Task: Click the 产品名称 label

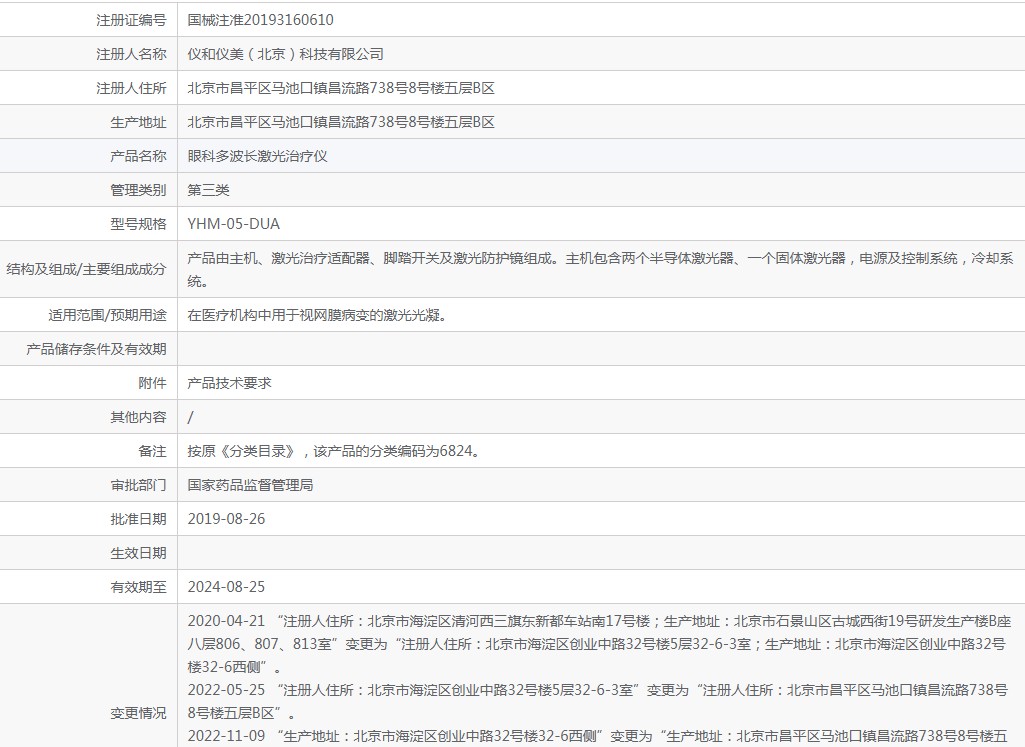Action: pyautogui.click(x=139, y=156)
